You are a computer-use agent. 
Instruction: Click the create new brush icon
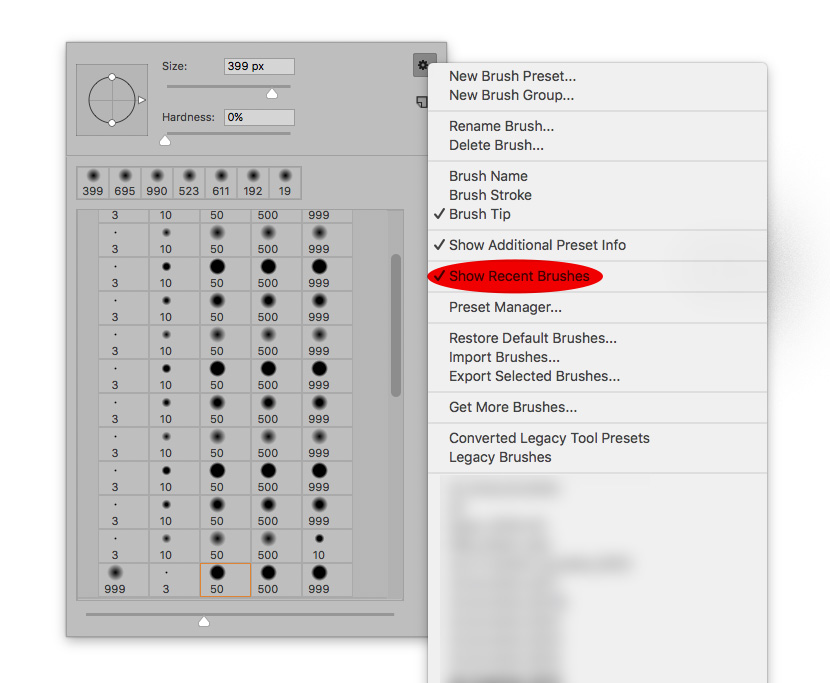[422, 102]
